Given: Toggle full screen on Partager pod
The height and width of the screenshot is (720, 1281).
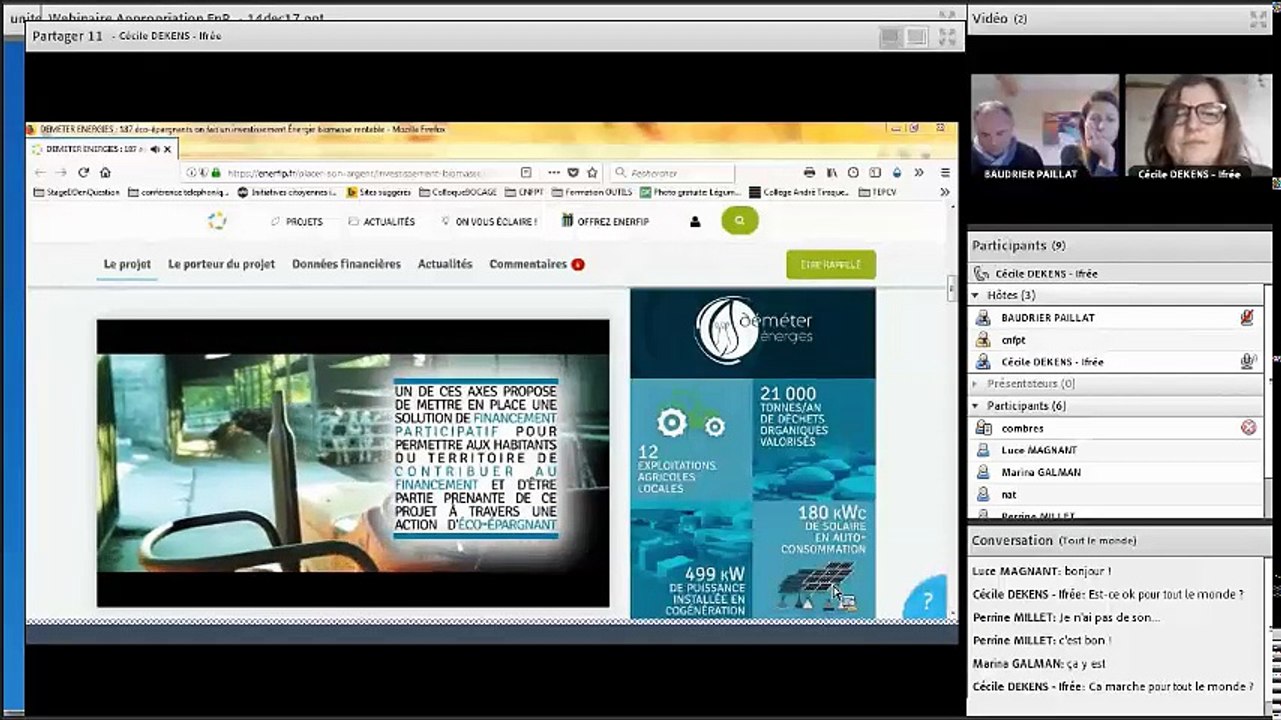Looking at the screenshot, I should point(946,37).
